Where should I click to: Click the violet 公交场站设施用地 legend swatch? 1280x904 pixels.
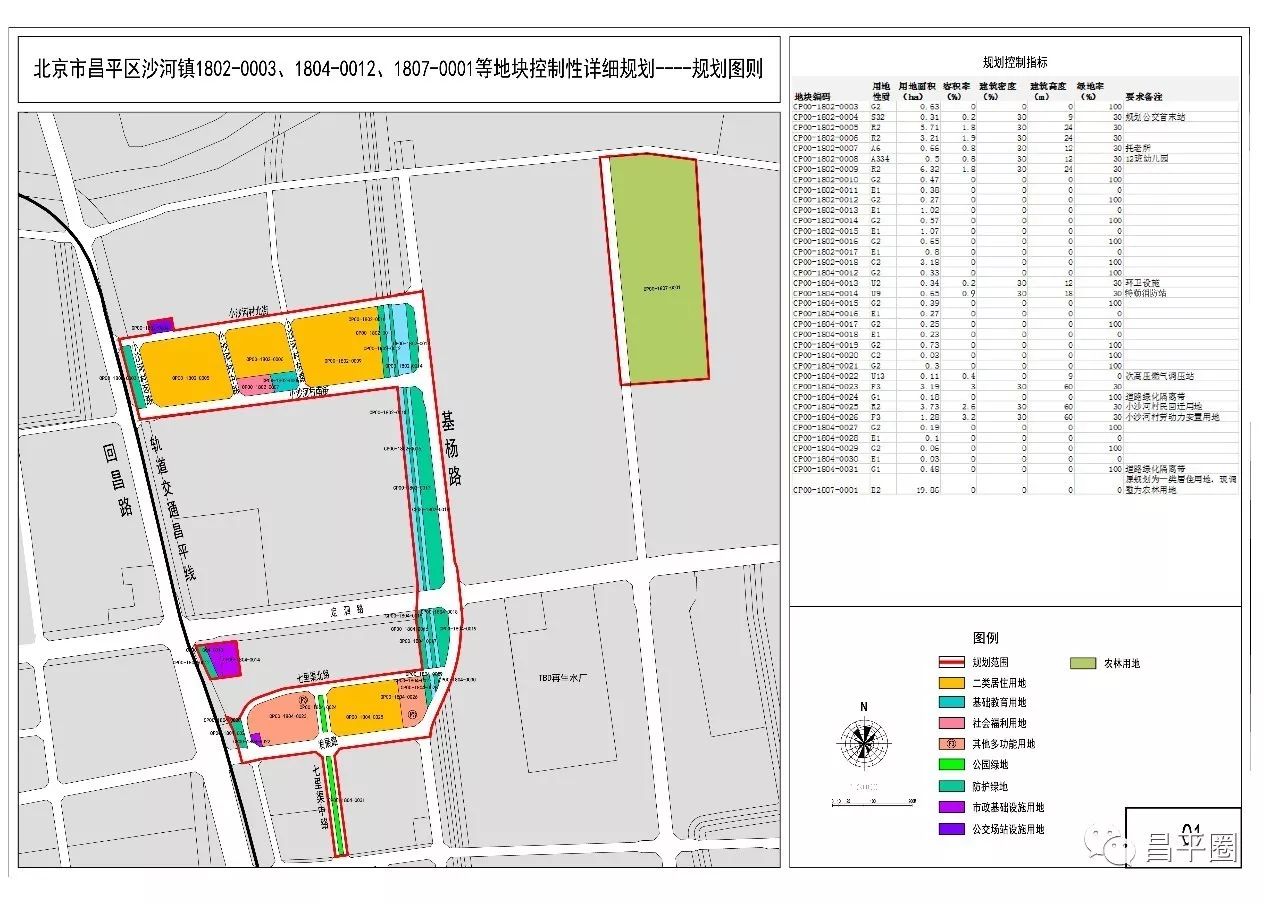tap(951, 828)
